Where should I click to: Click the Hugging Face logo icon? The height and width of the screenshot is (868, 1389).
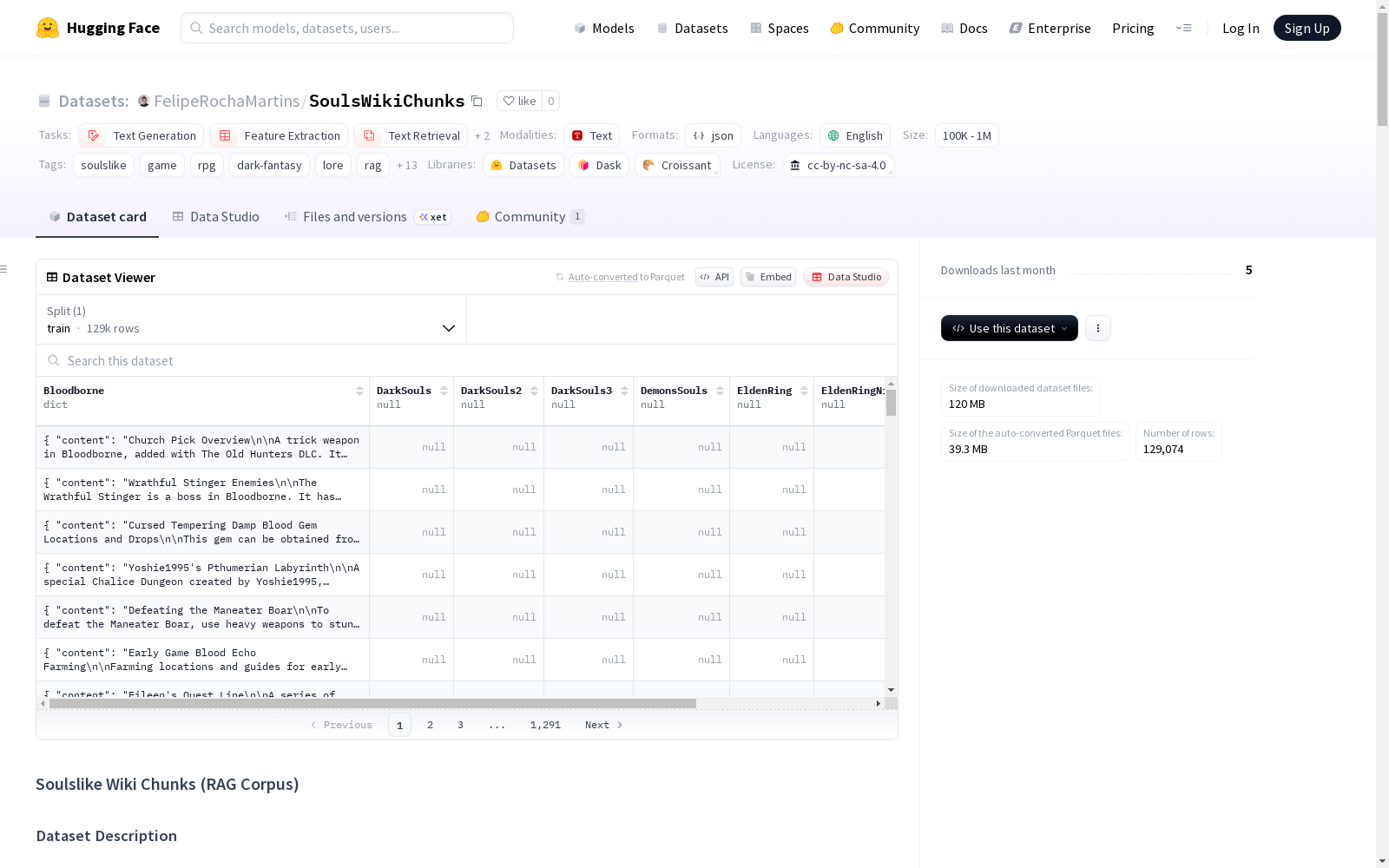(x=48, y=28)
